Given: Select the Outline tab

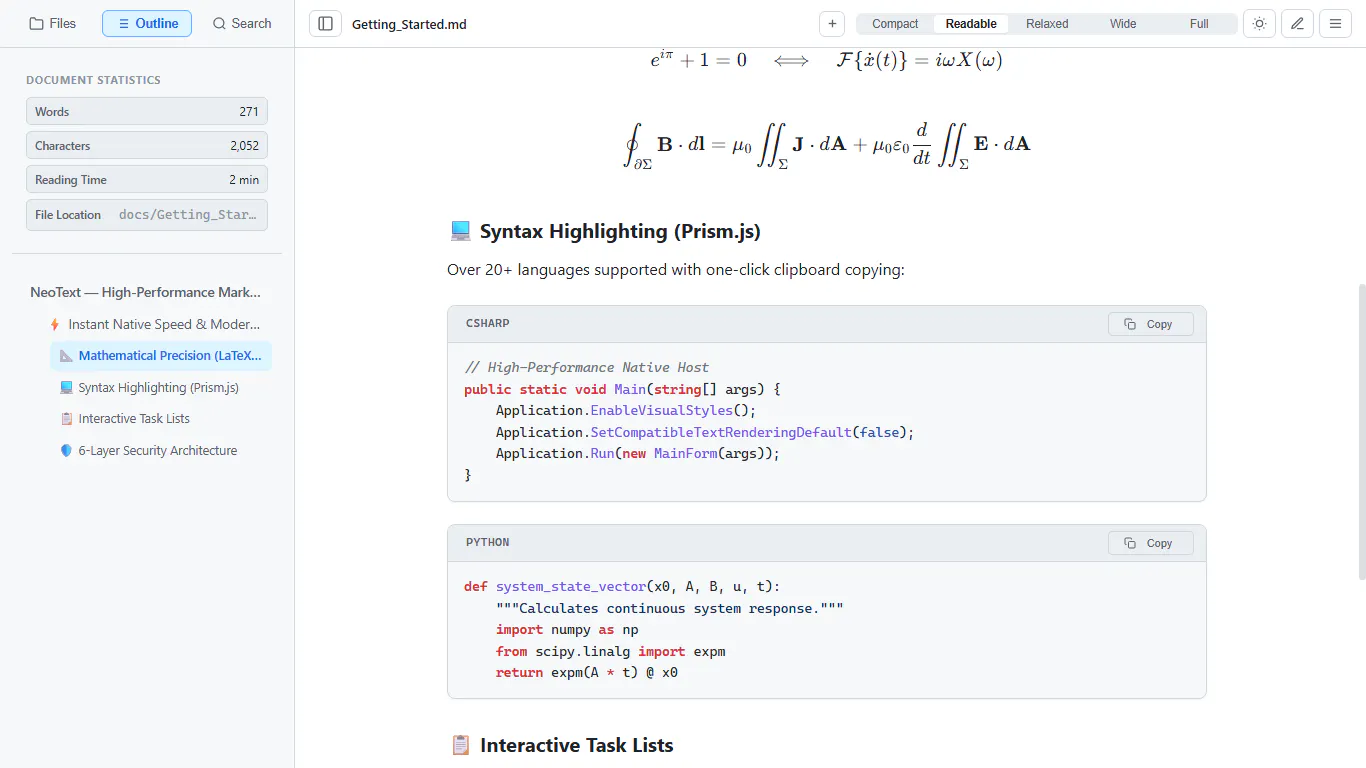Looking at the screenshot, I should [x=147, y=23].
